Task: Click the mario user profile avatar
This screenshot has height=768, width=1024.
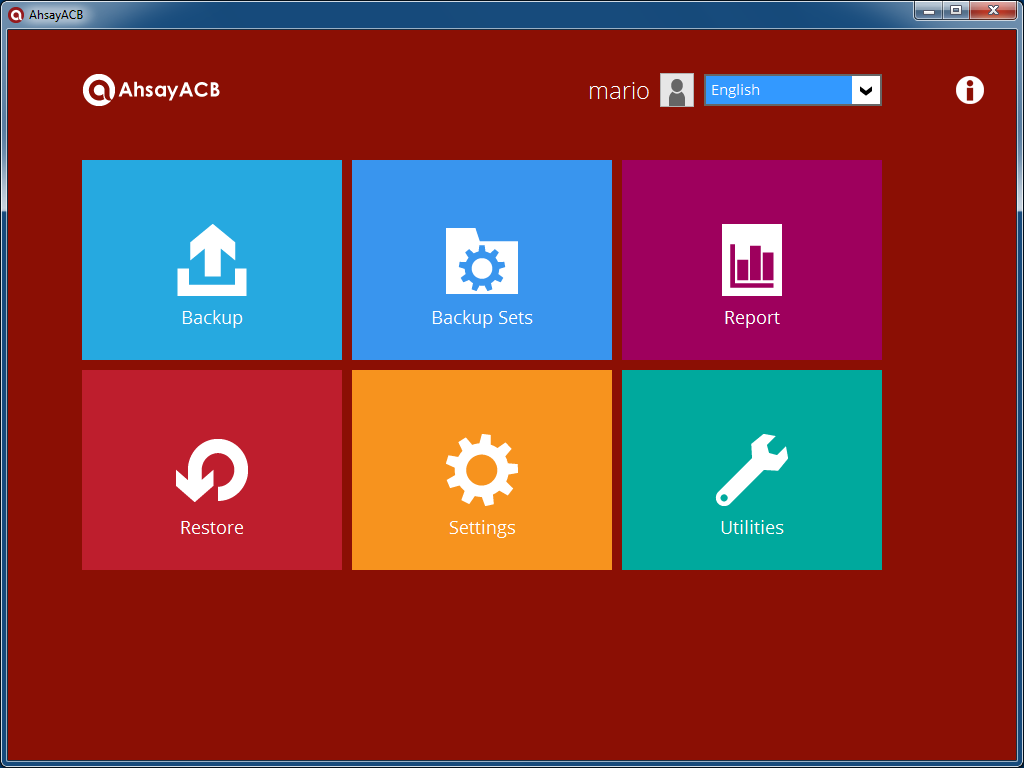Action: (x=677, y=90)
